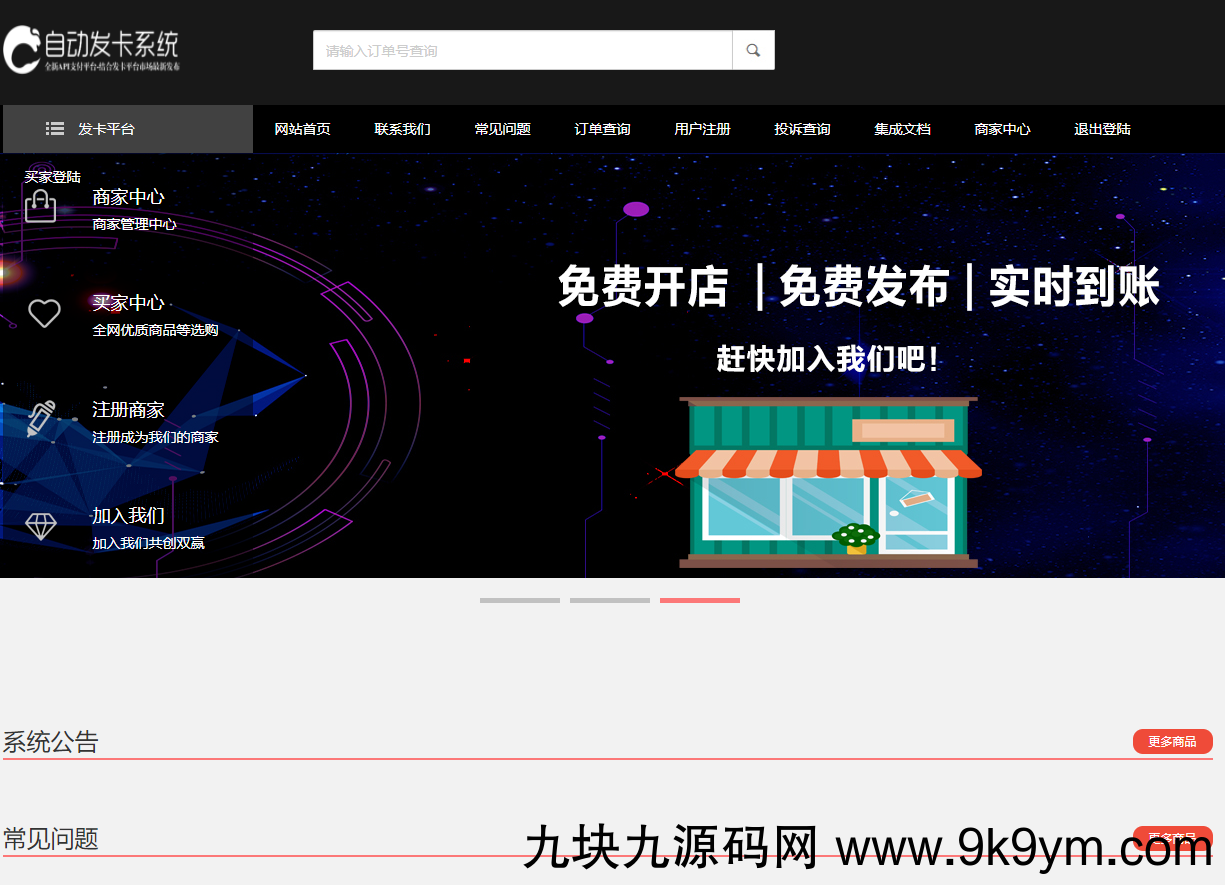Image resolution: width=1225 pixels, height=885 pixels.
Task: Click the list icon beside 发卡平台
Action: click(x=55, y=129)
